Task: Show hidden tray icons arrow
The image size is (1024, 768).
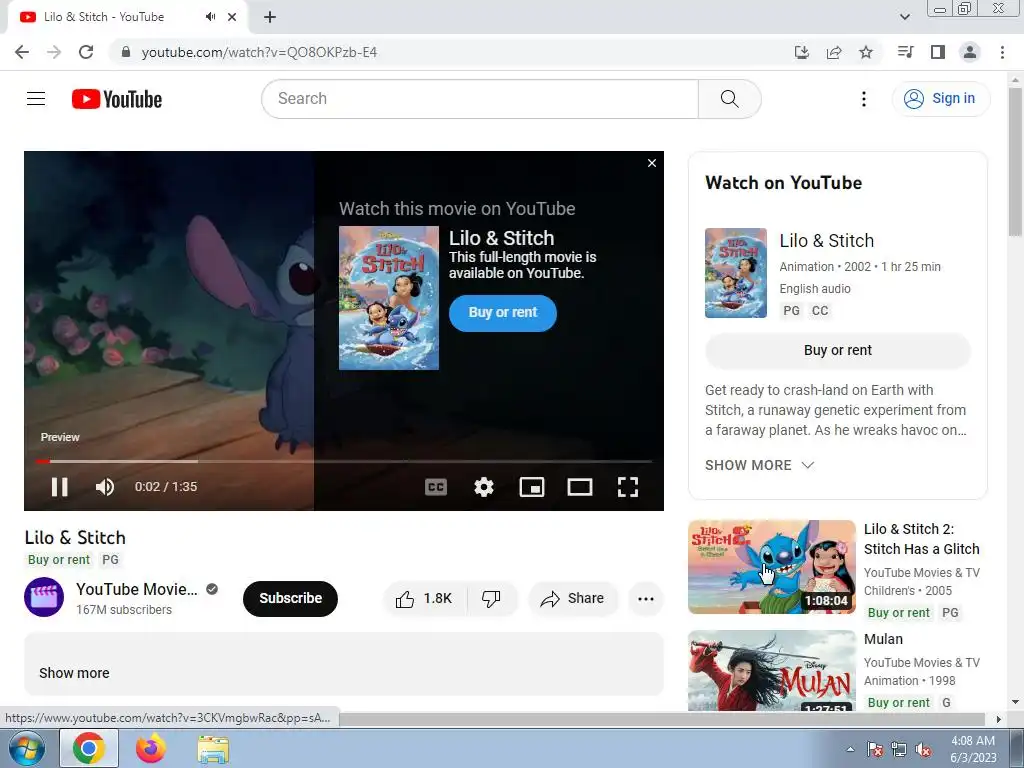Action: point(850,749)
